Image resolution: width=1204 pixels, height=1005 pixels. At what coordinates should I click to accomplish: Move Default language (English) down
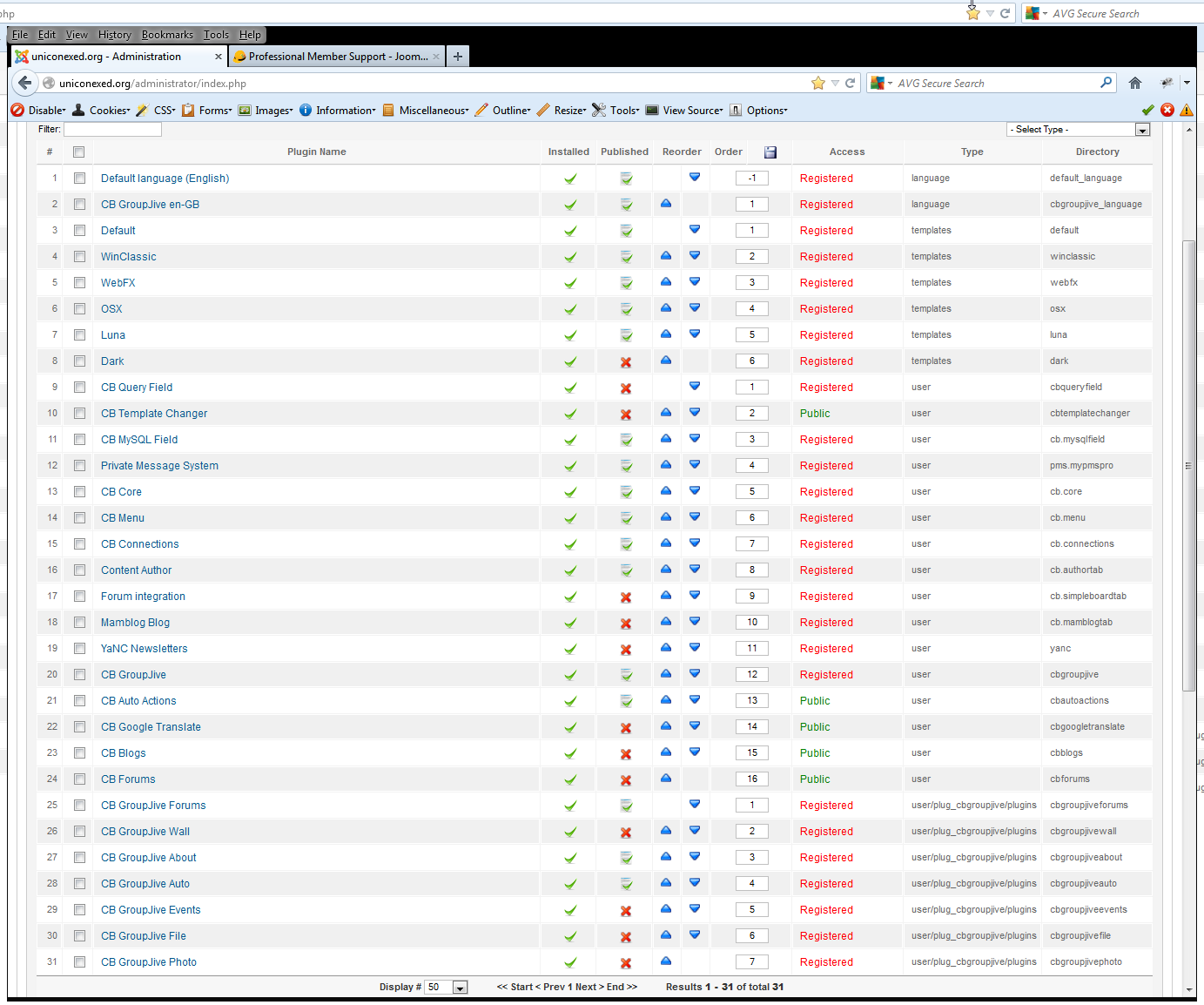point(695,177)
